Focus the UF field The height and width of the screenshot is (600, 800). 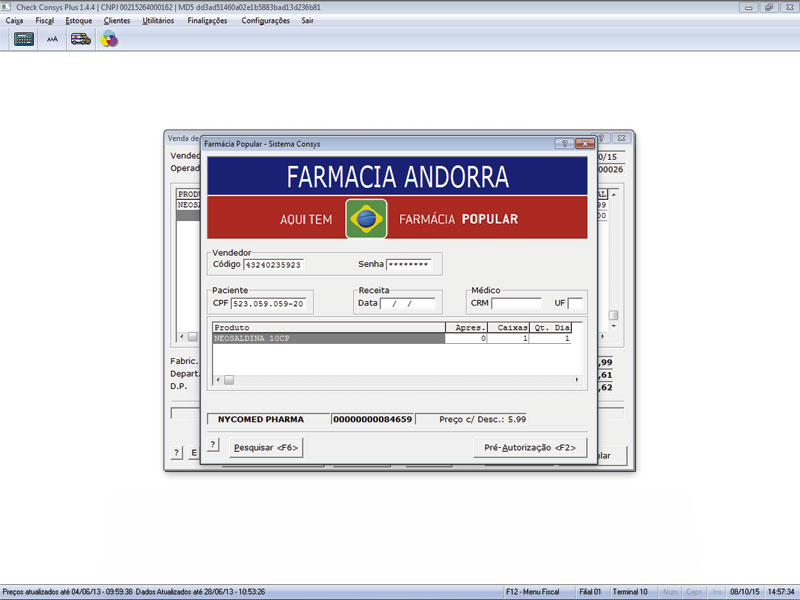(575, 303)
